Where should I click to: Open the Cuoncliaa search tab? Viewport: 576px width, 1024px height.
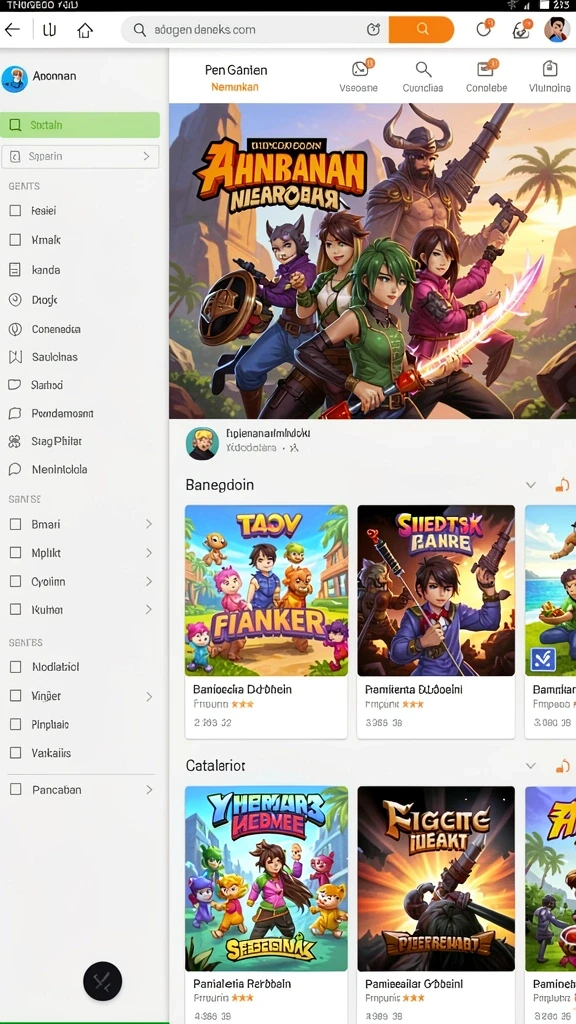pos(423,76)
